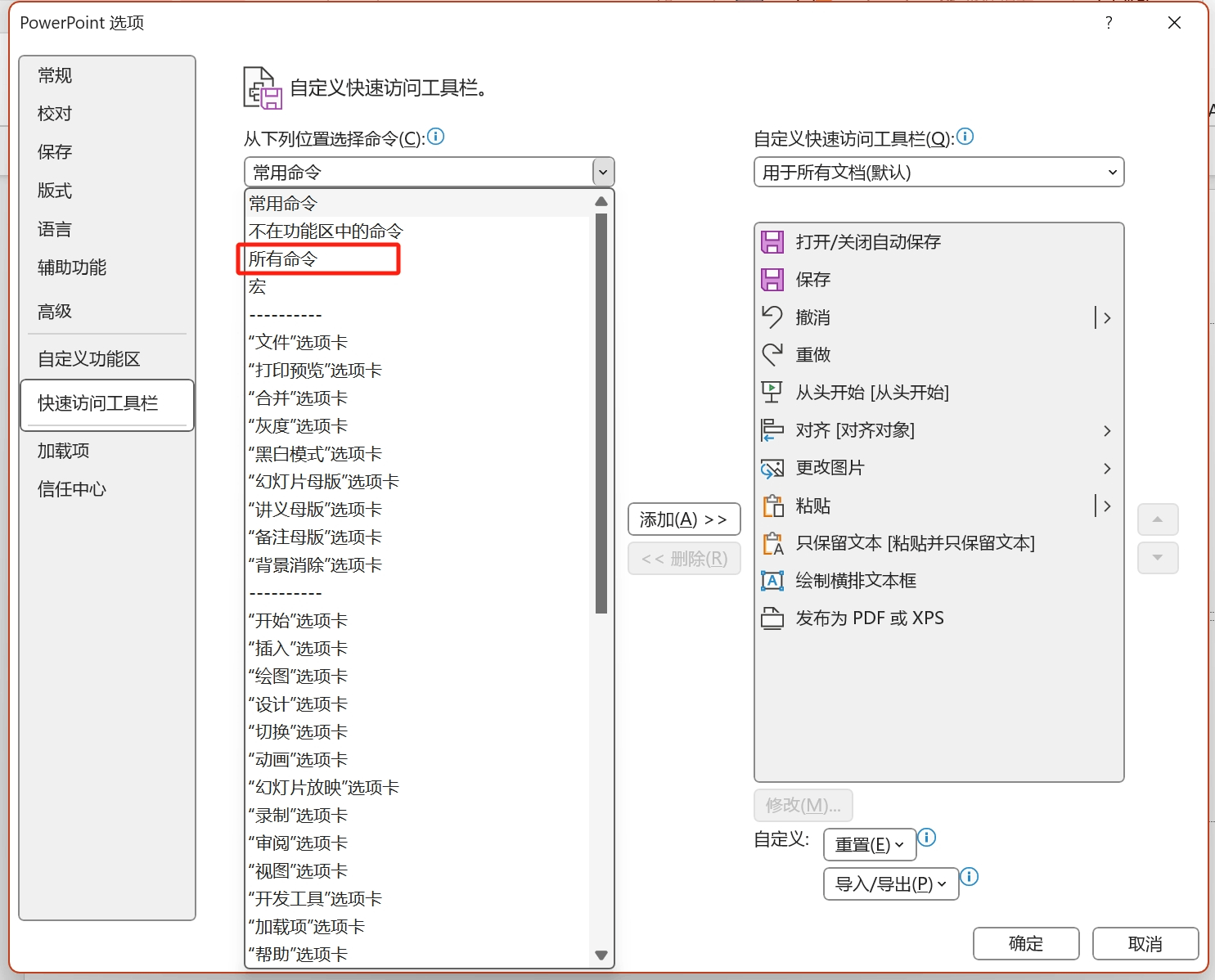The image size is (1215, 980).
Task: Open the 导入/导出(P) dropdown button
Action: click(891, 884)
